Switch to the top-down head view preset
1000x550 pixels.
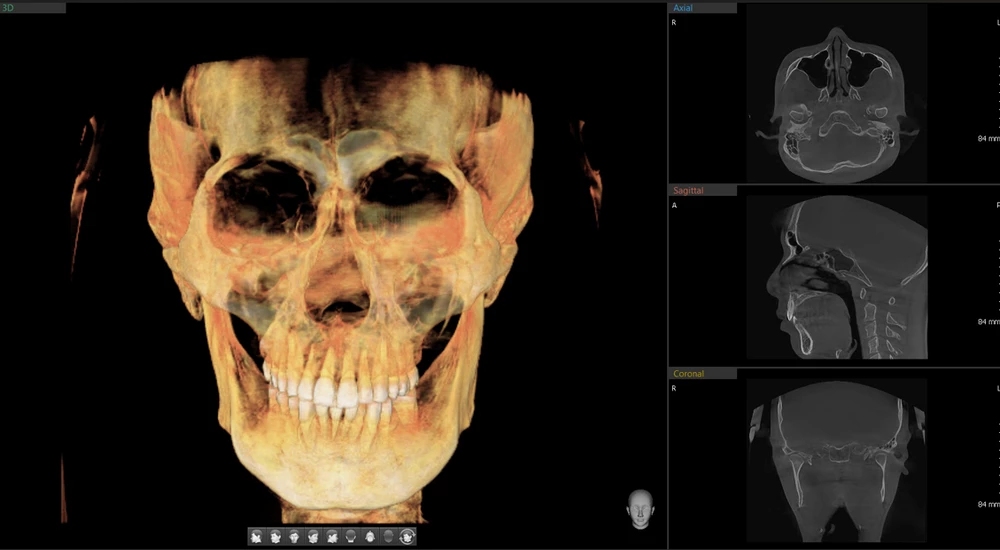[x=370, y=537]
